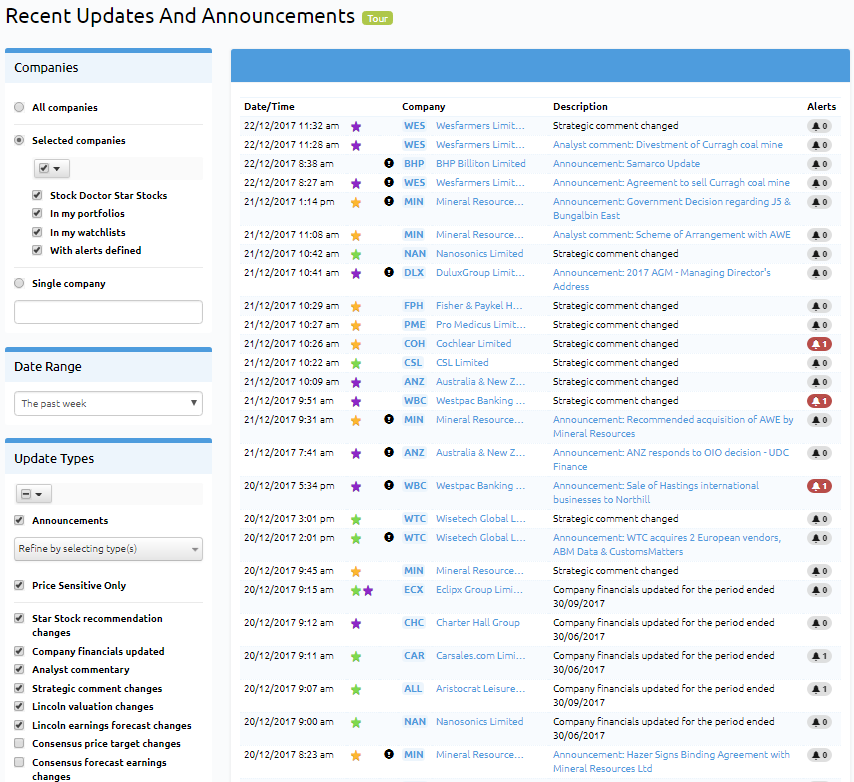Click in the Single company search field
This screenshot has height=782, width=854.
coord(108,312)
